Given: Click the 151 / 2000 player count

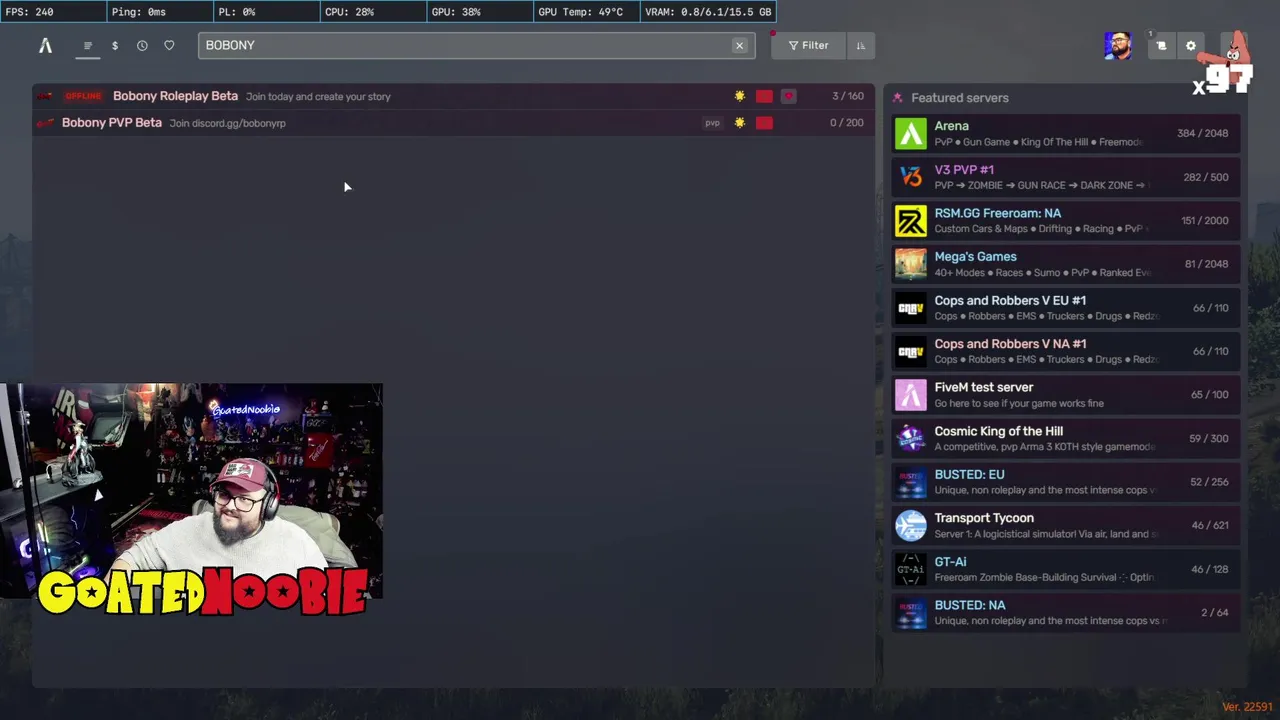Looking at the screenshot, I should [1204, 221].
